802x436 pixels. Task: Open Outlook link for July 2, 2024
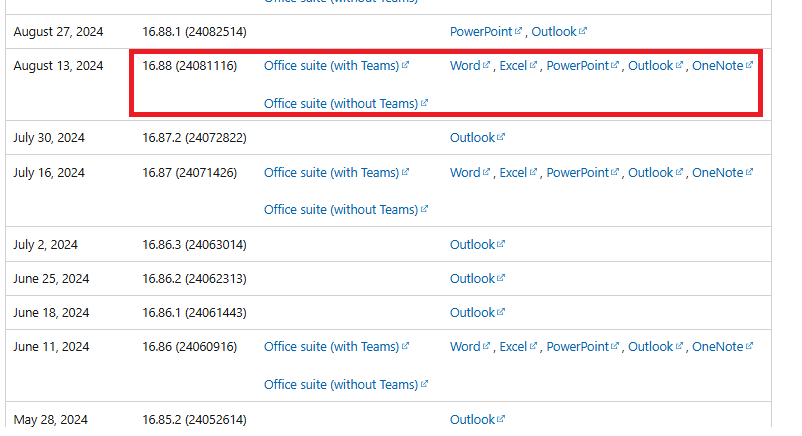click(477, 245)
